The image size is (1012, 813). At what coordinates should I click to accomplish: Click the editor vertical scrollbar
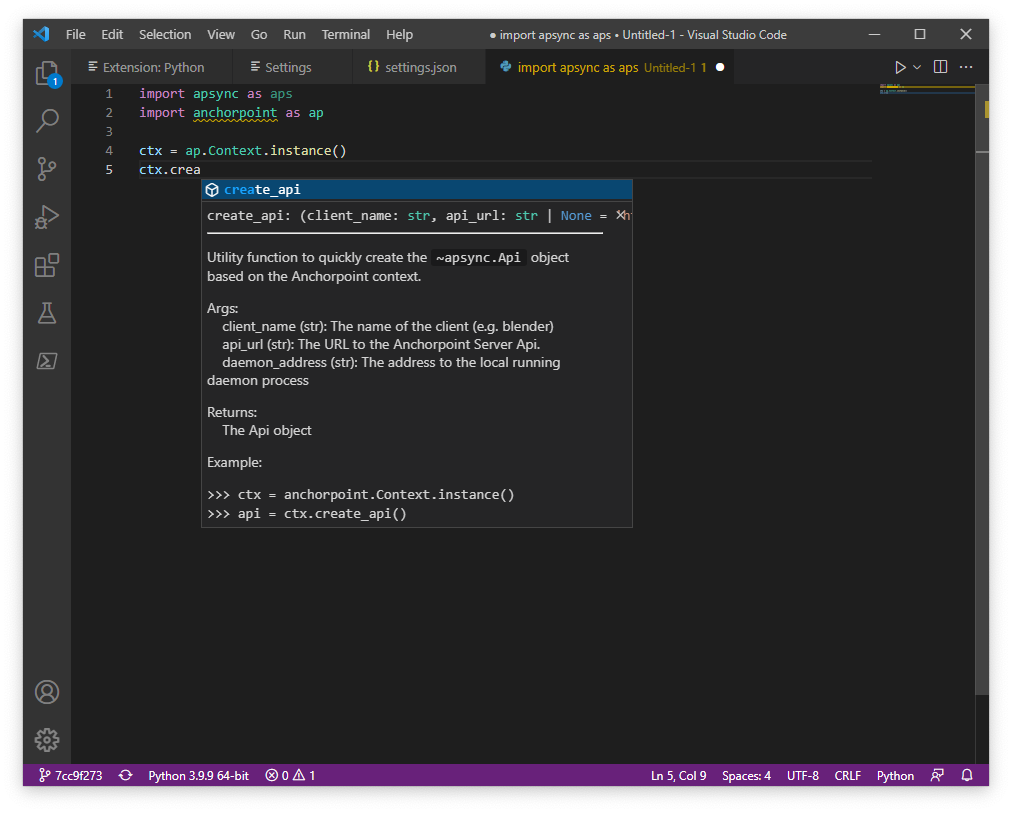click(x=982, y=387)
